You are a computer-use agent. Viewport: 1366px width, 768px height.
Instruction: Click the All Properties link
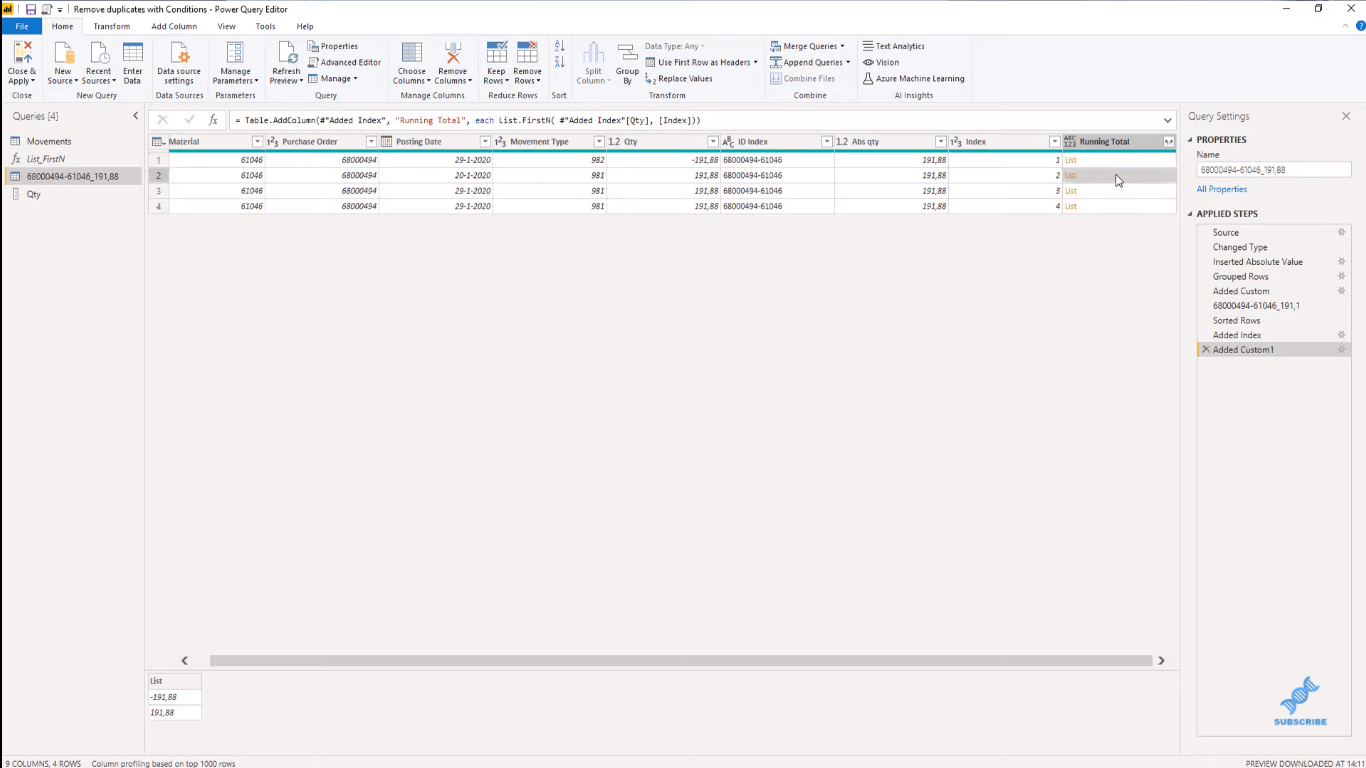tap(1222, 189)
